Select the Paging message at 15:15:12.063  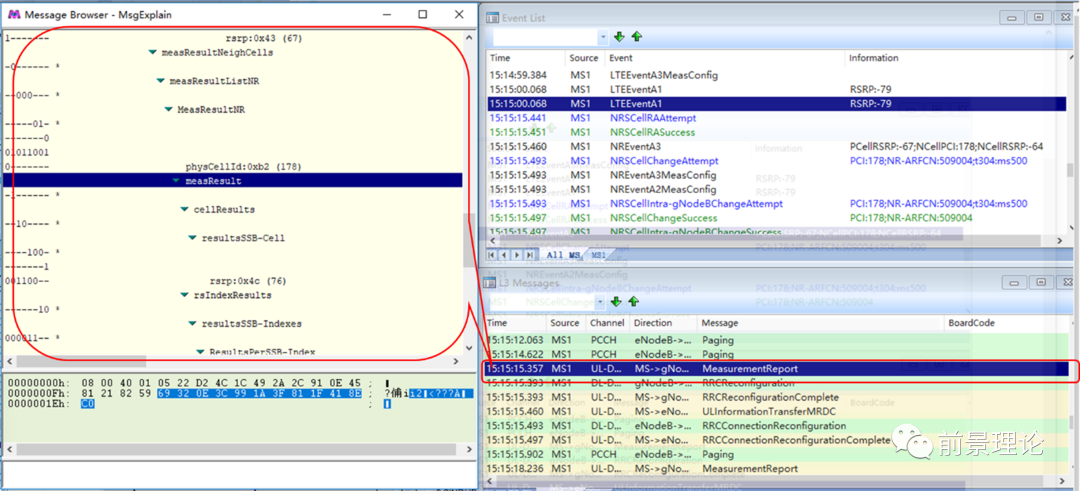[x=776, y=340]
